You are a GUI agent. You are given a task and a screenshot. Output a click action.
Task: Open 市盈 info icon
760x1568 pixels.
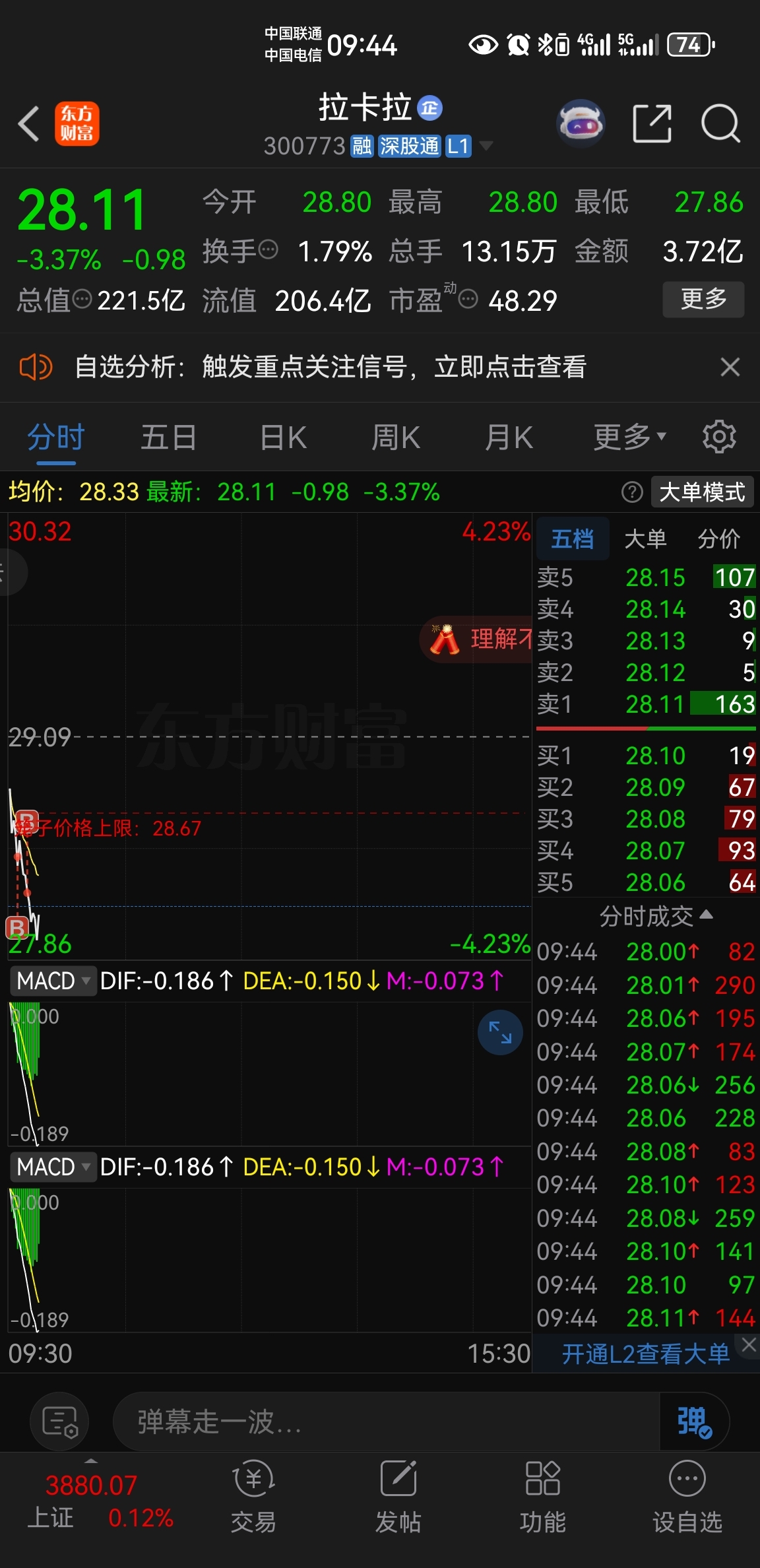(468, 300)
